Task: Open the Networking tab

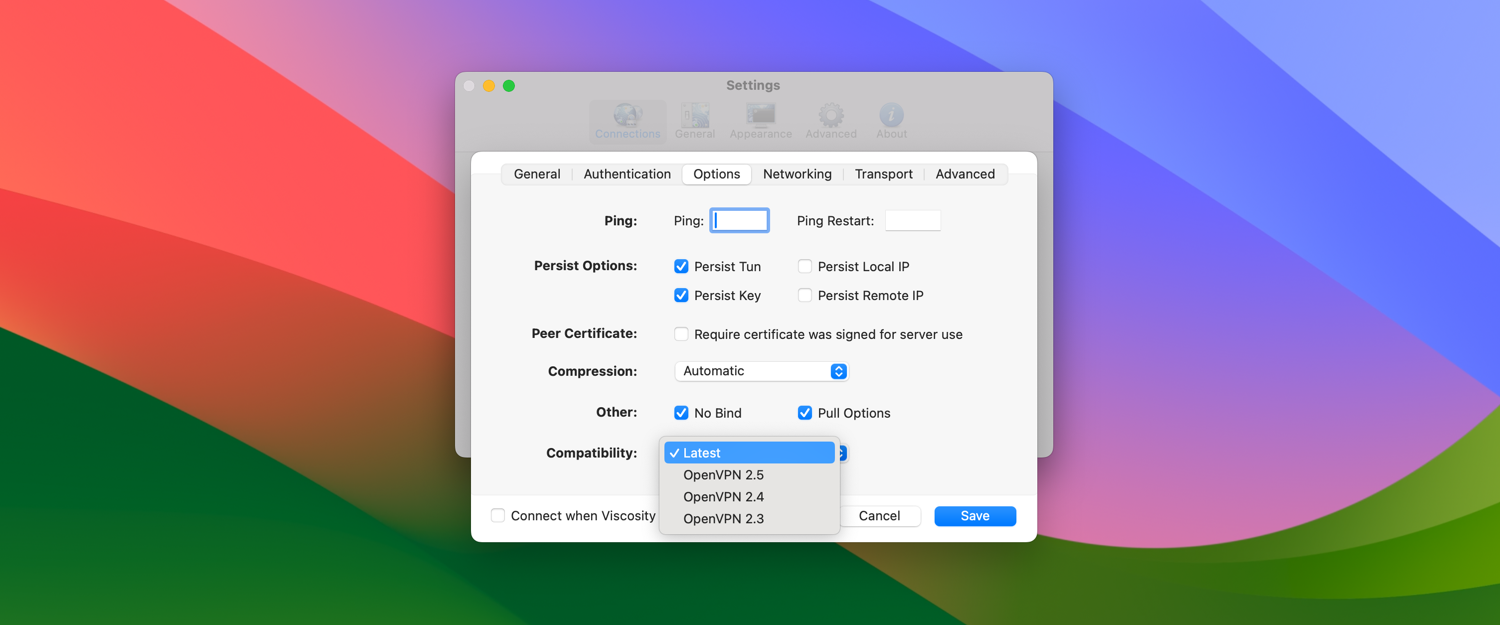Action: point(797,174)
